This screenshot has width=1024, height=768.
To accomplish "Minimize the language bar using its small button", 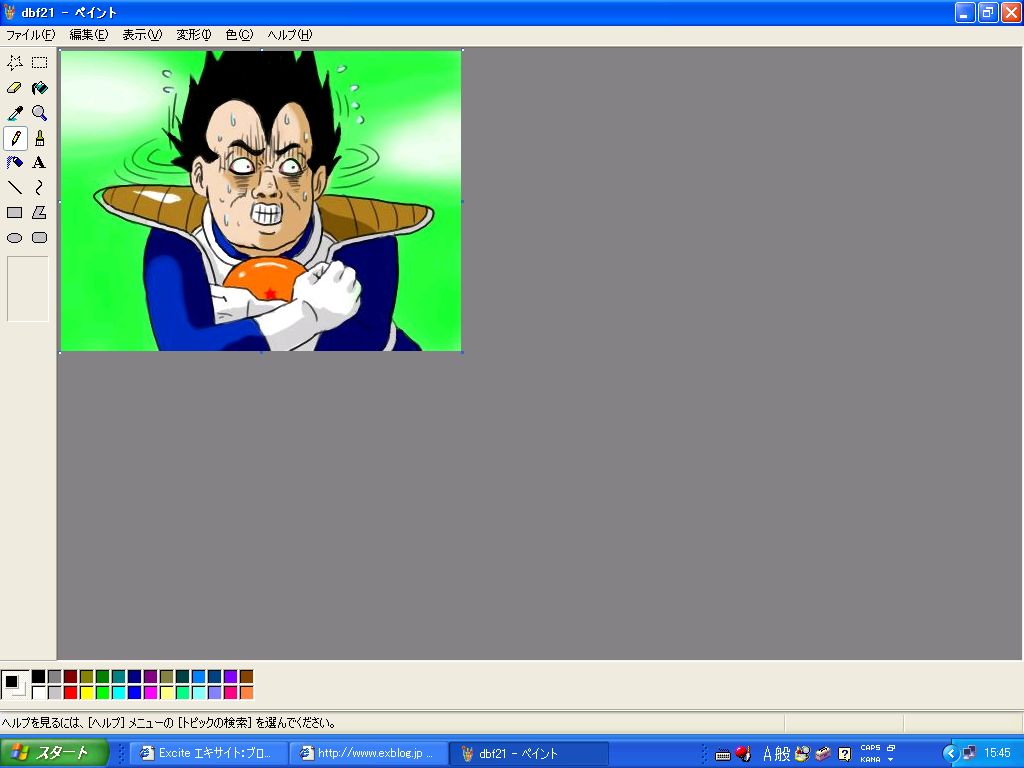I will pos(891,748).
